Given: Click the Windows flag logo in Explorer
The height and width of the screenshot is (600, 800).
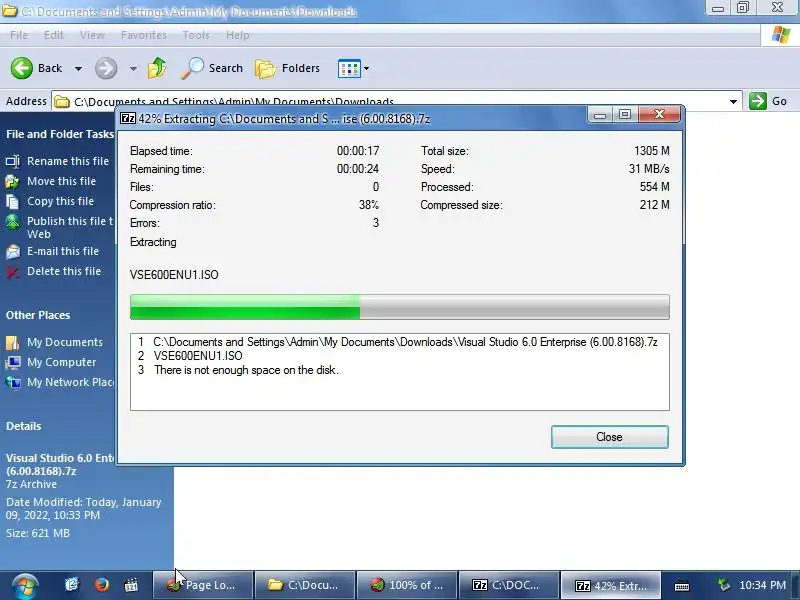Looking at the screenshot, I should (780, 35).
